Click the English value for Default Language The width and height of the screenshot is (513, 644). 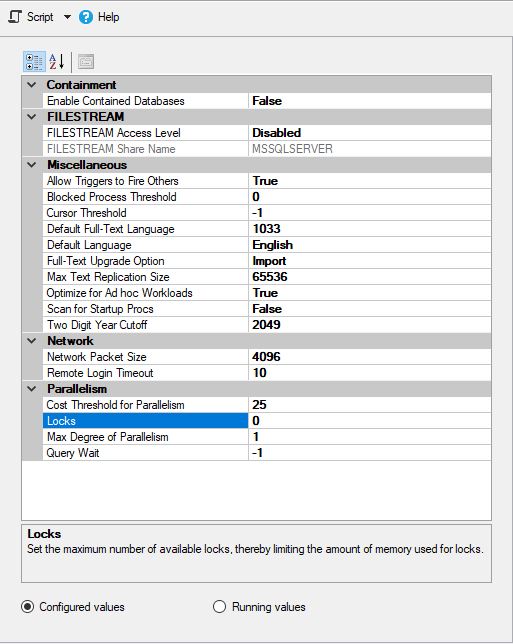[370, 245]
